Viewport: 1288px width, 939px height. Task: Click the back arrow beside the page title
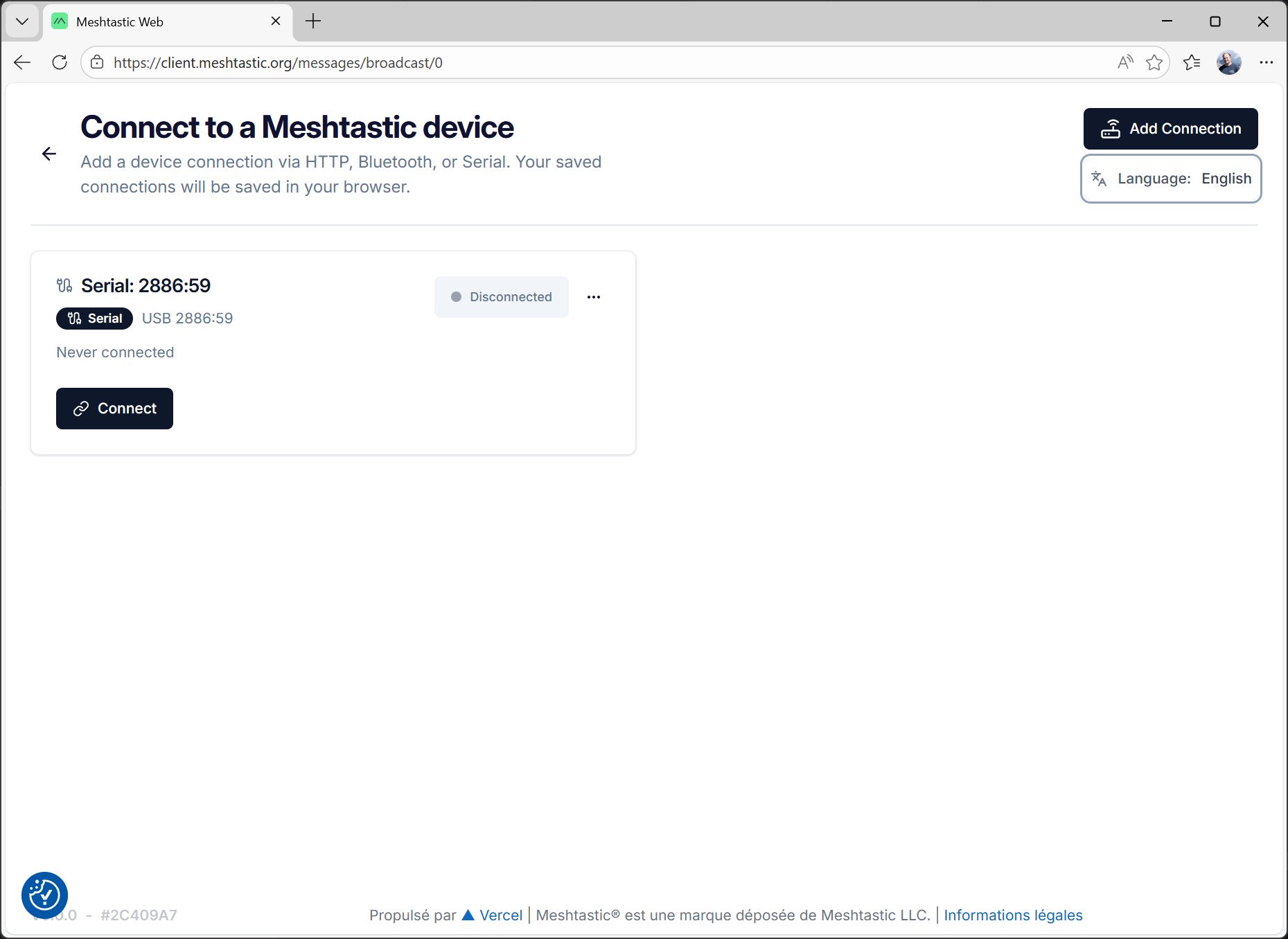[x=49, y=153]
